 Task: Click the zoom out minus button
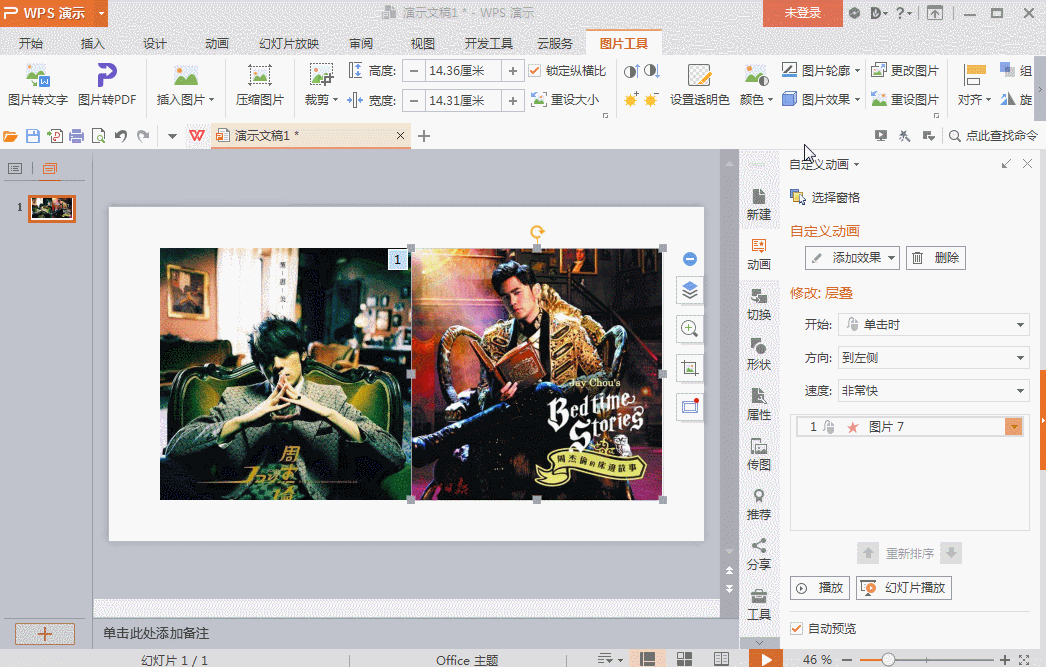pos(847,660)
